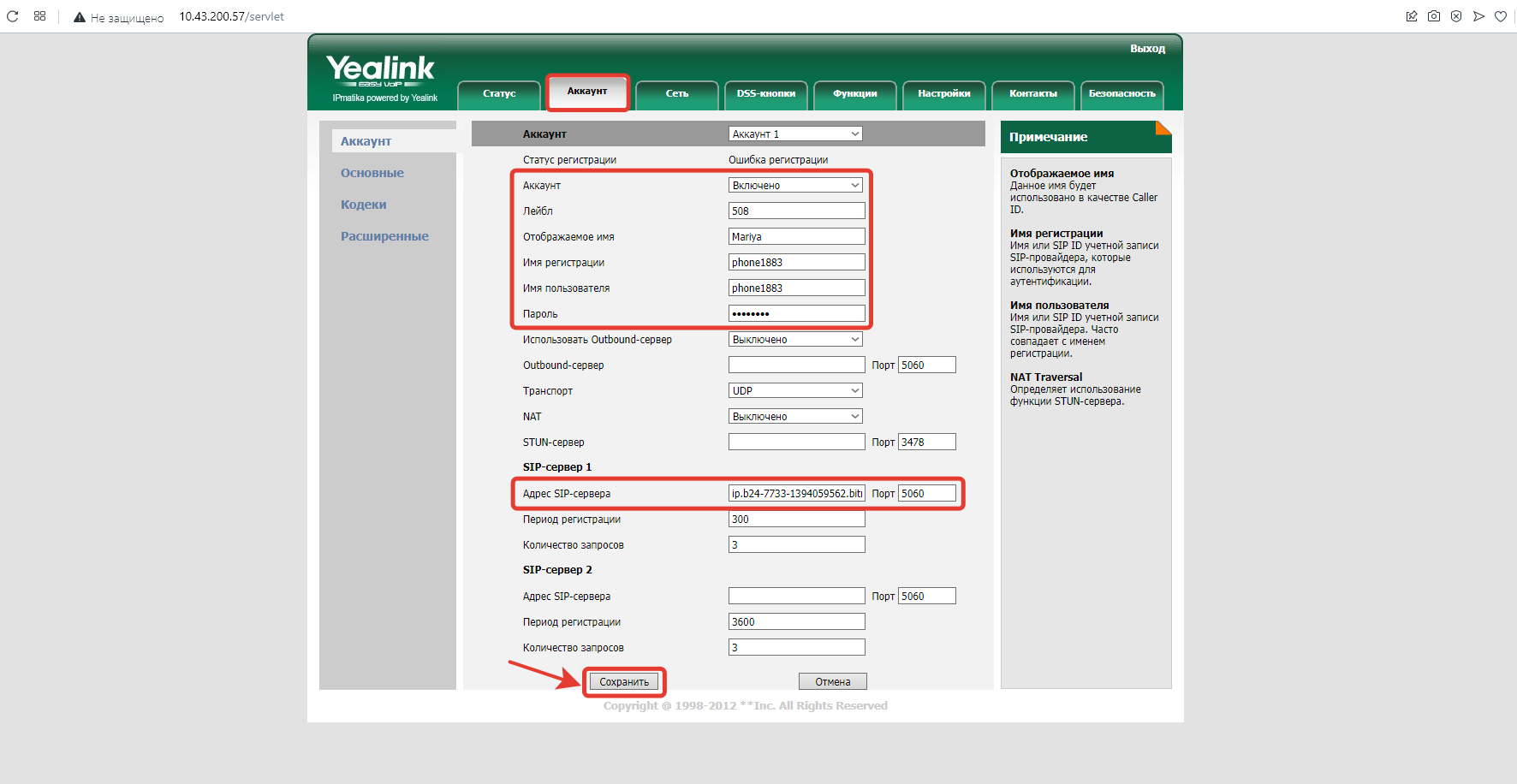
Task: Click the Период регистрации field showing 300
Action: click(x=797, y=519)
